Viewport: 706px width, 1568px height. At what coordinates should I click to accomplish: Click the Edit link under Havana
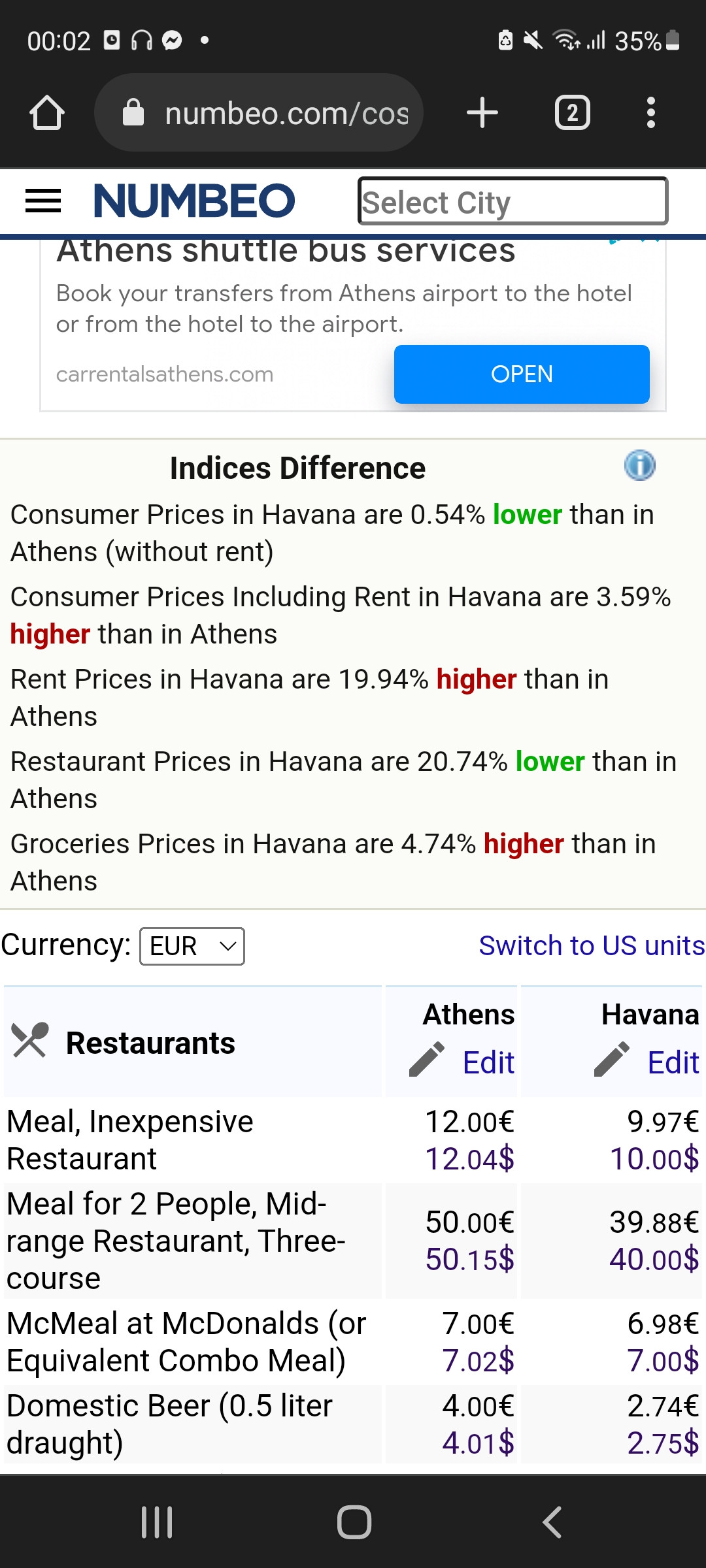pos(673,1062)
